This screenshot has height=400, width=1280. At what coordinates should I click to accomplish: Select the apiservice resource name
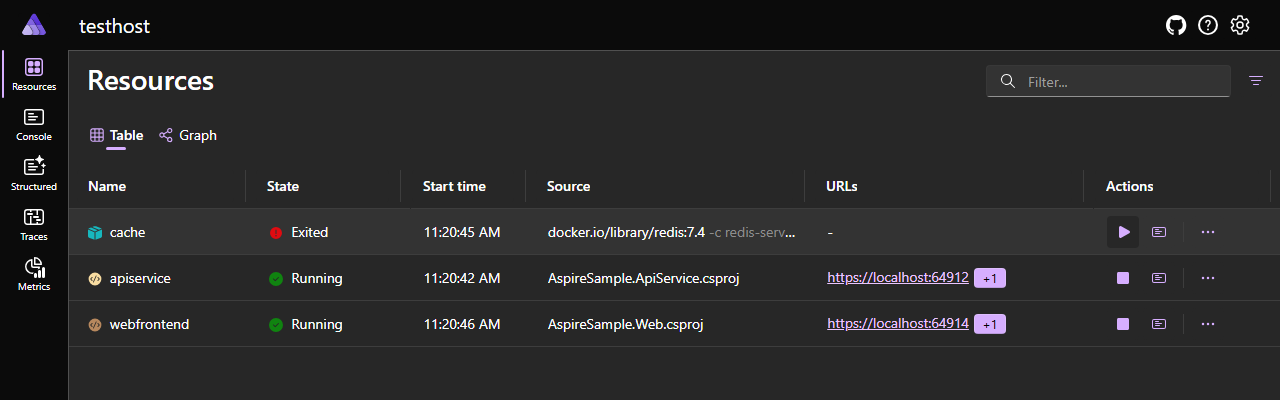coord(140,278)
